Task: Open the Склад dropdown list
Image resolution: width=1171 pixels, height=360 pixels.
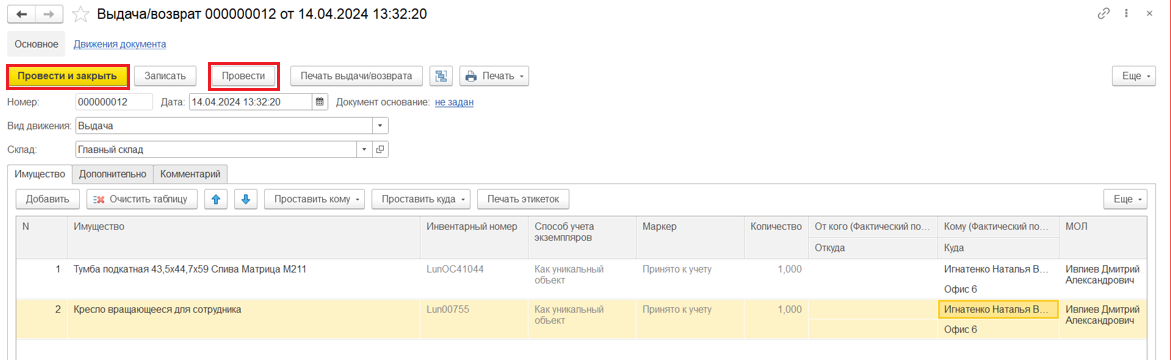Action: (364, 149)
